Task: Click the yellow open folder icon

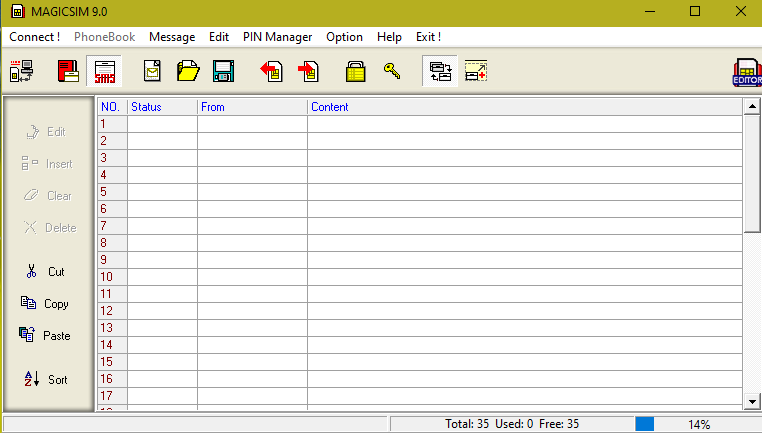Action: pyautogui.click(x=188, y=71)
